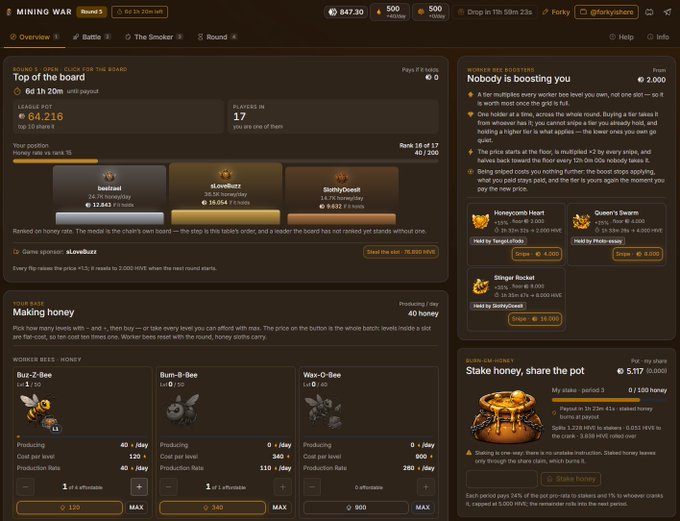Click the 6d 1h 20m left timer chip
This screenshot has width=680, height=521.
tap(140, 12)
